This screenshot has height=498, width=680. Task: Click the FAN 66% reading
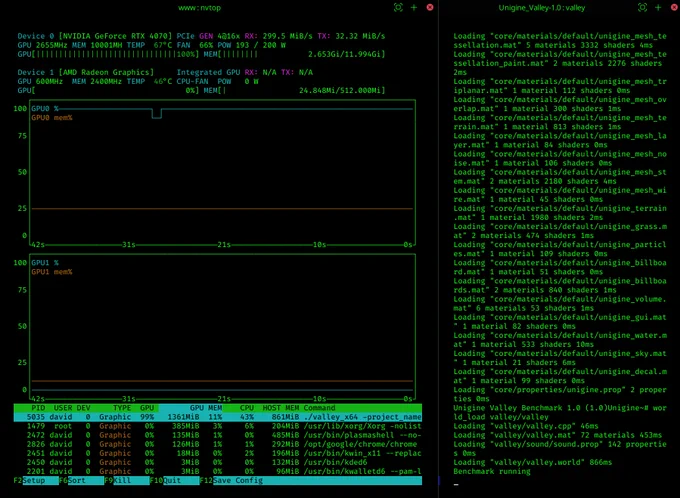pos(195,45)
